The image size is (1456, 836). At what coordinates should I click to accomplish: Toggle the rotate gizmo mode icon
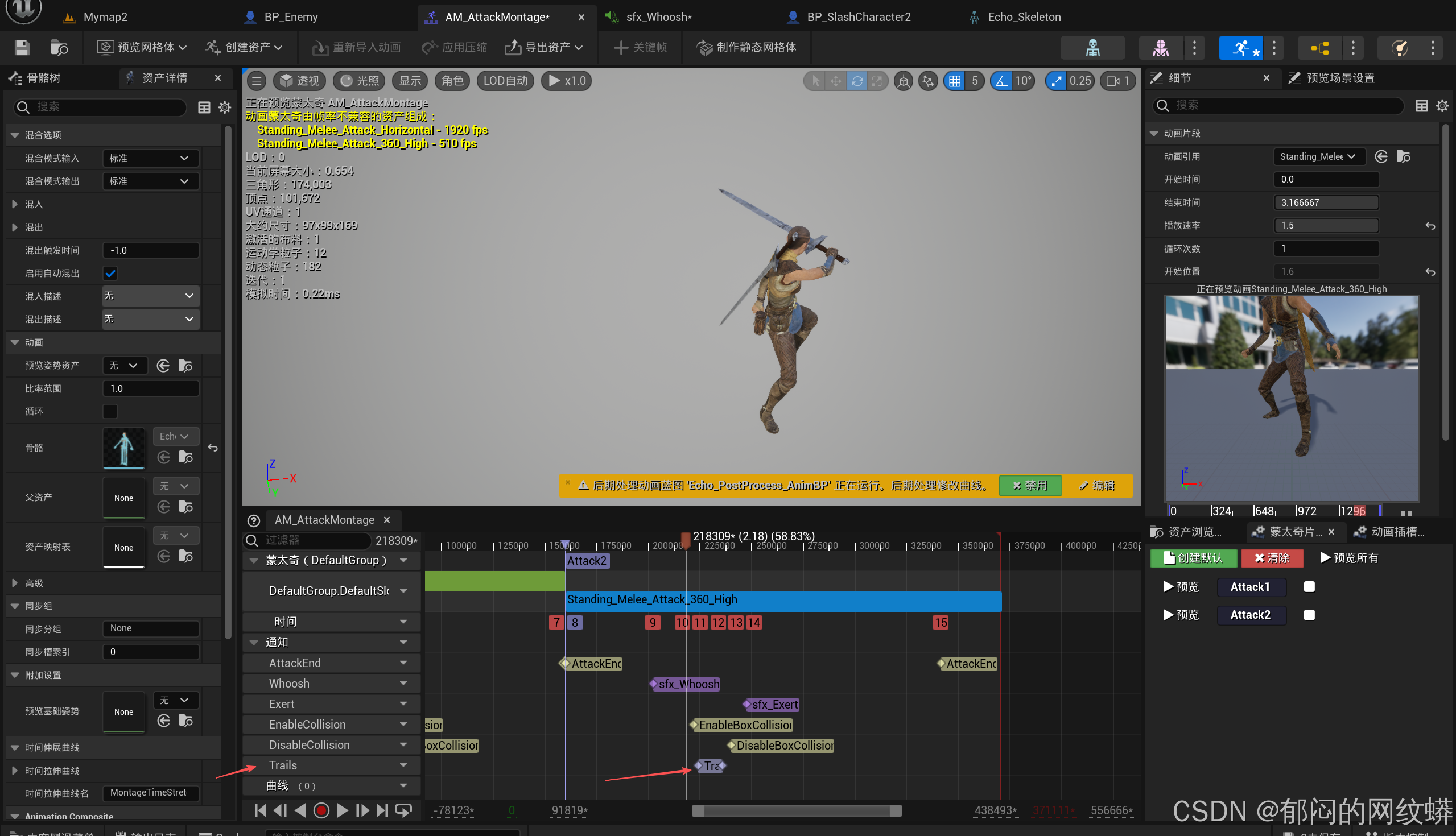856,81
